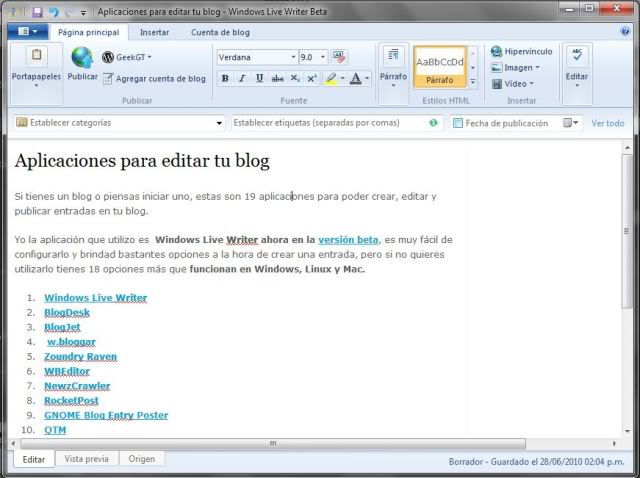Click the Establecer etiquetas tags field

click(x=330, y=123)
